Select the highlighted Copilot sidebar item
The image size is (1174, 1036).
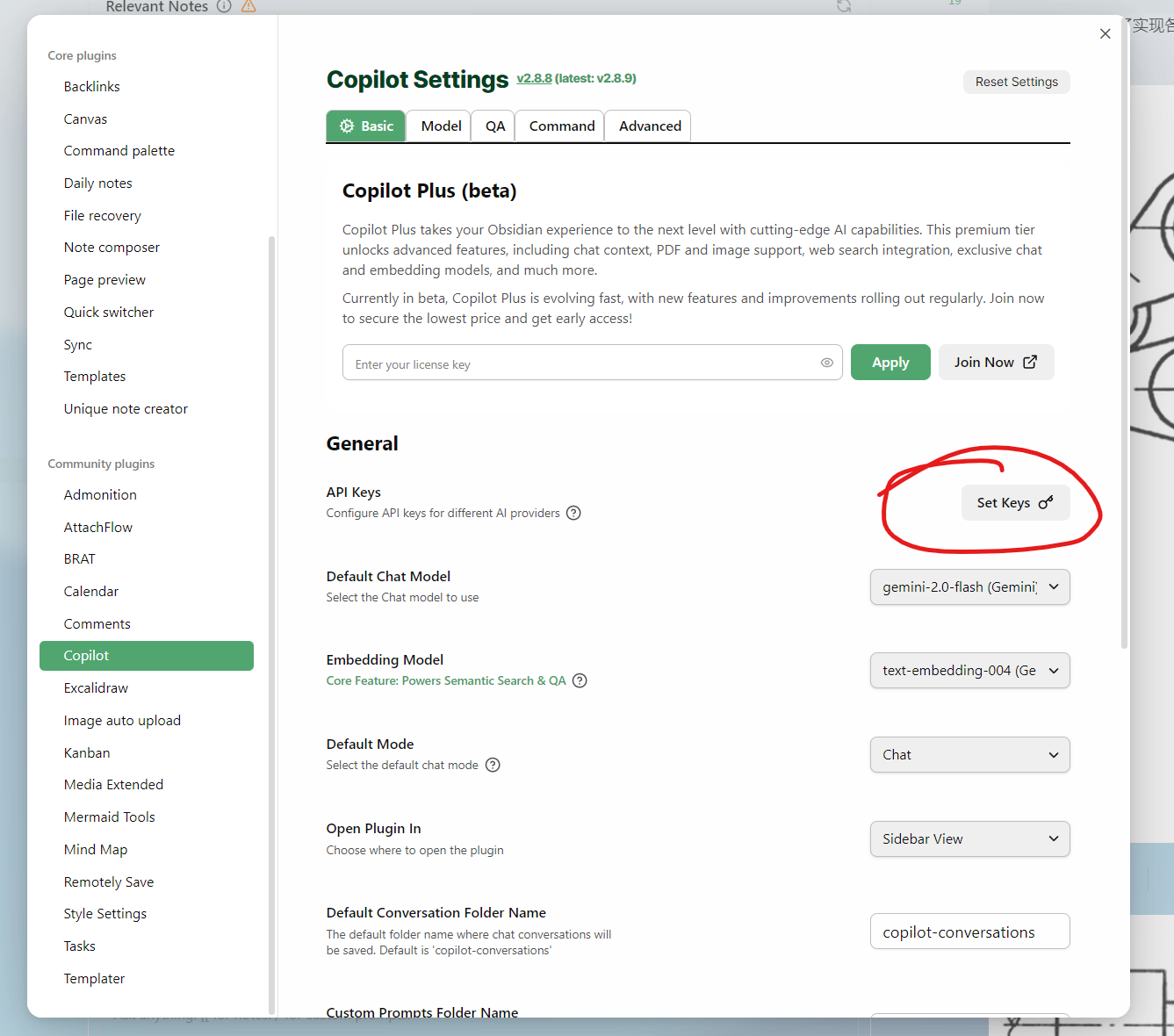[147, 656]
